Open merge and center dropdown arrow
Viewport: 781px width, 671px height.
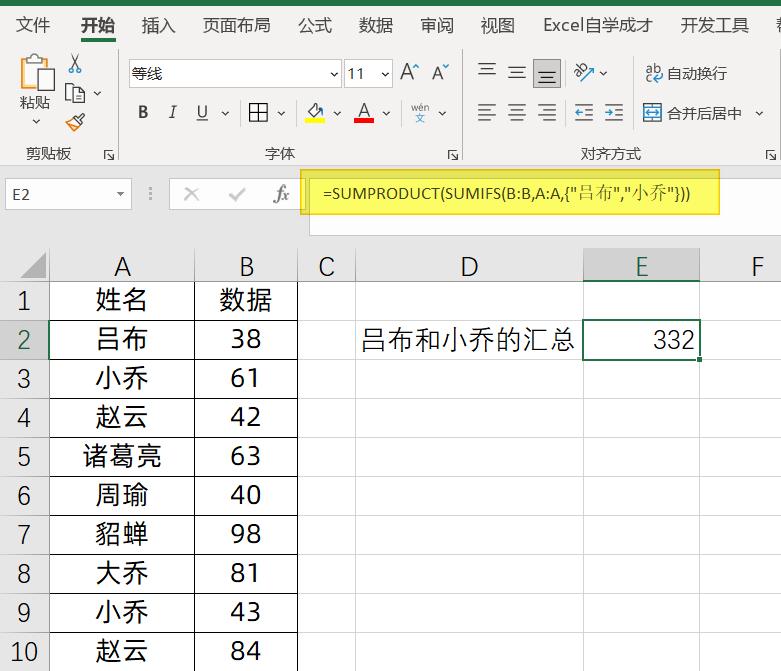759,114
